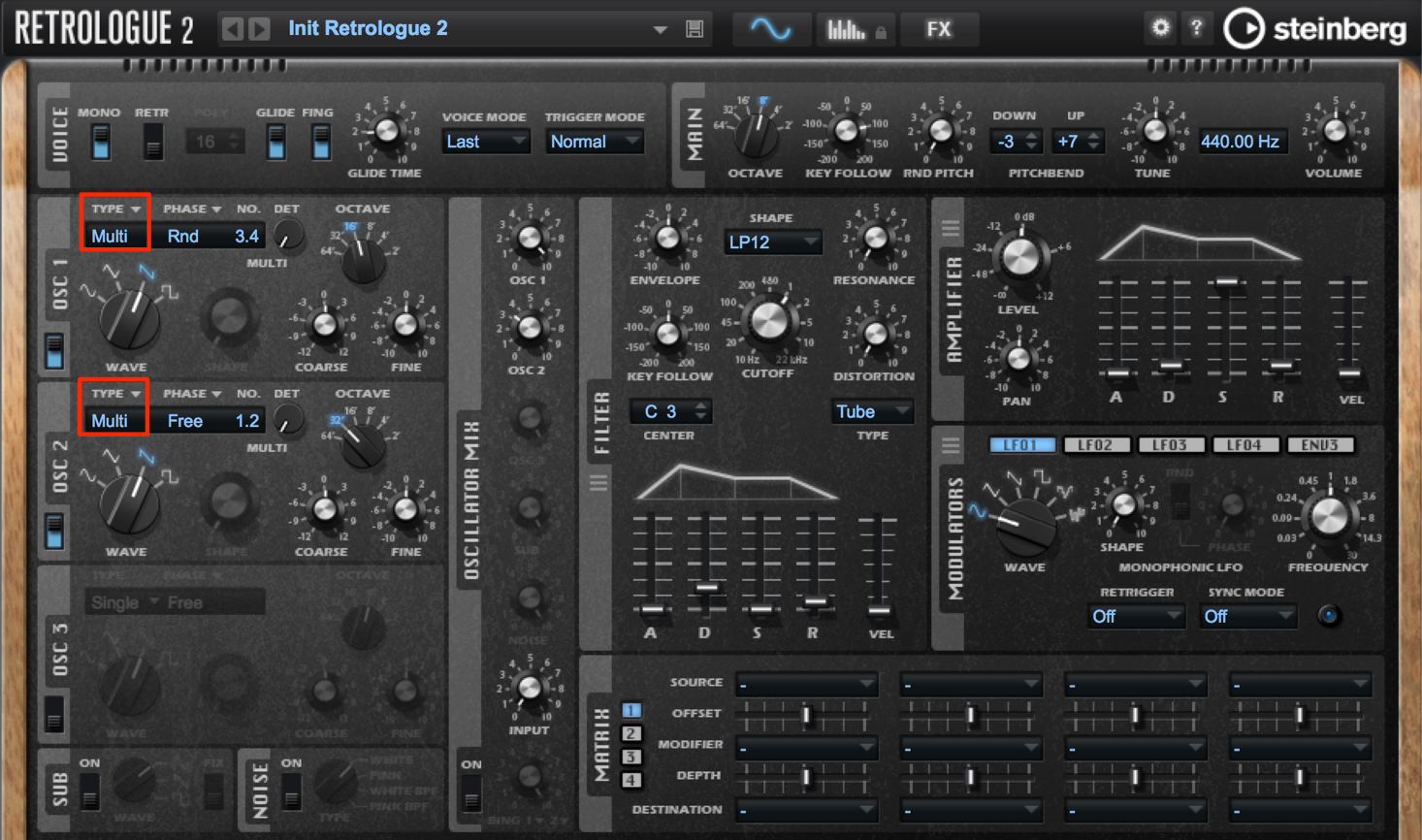The image size is (1422, 840).
Task: Open the settings gear icon
Action: point(1160,28)
